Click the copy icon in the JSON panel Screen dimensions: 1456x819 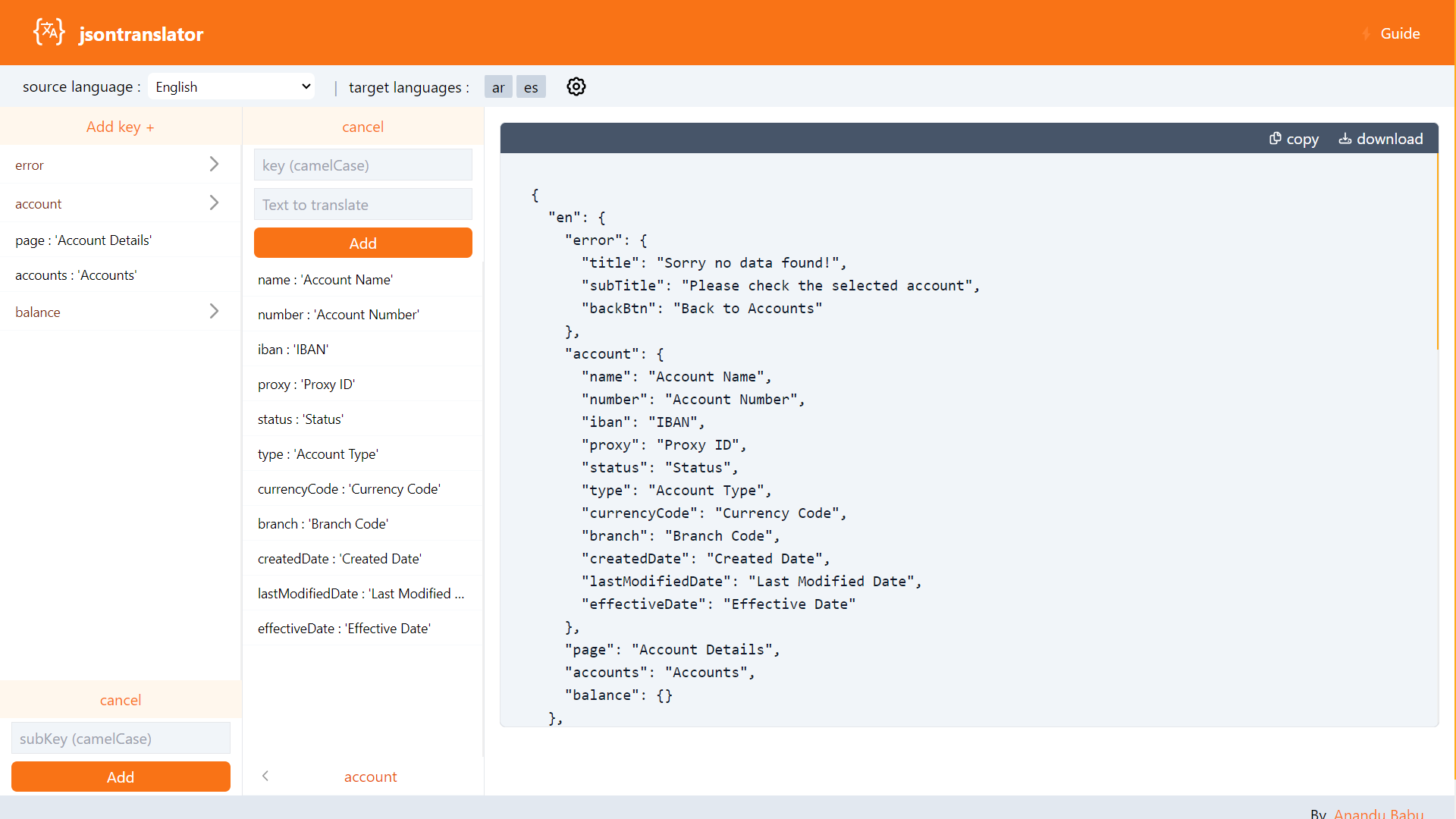pyautogui.click(x=1276, y=139)
